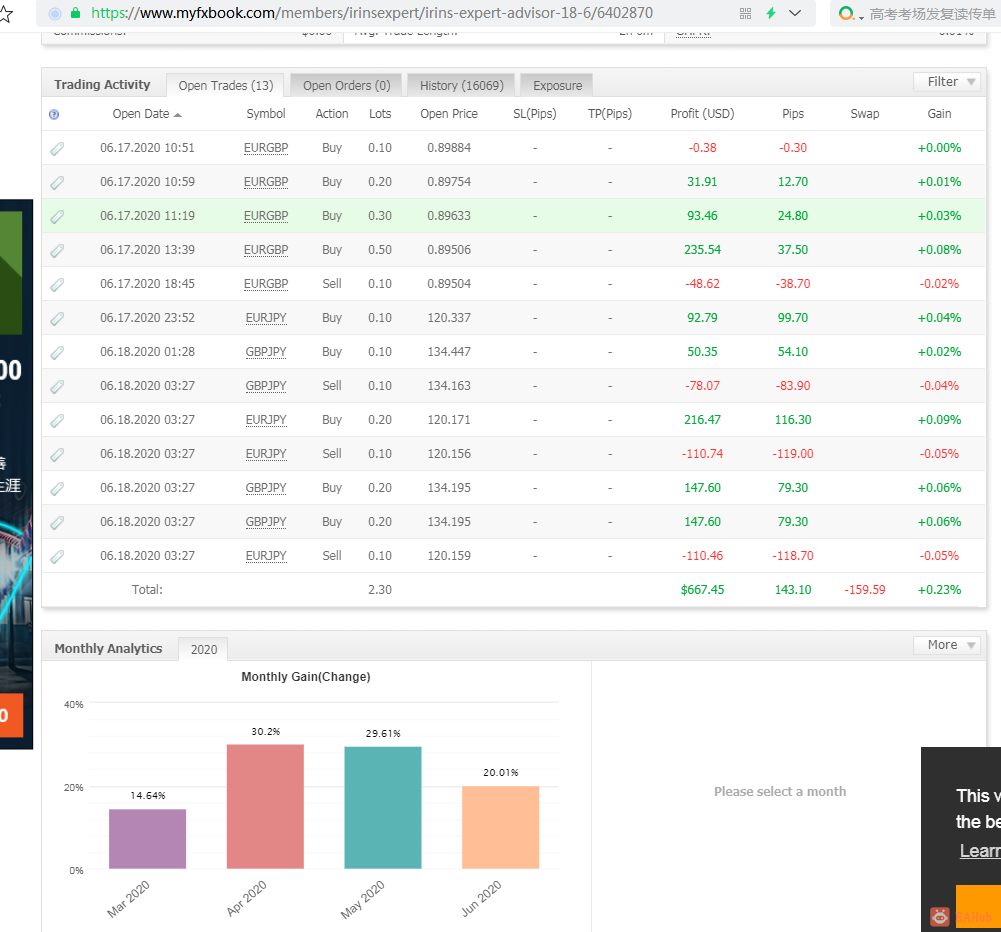Click the bookmark star icon

point(5,13)
